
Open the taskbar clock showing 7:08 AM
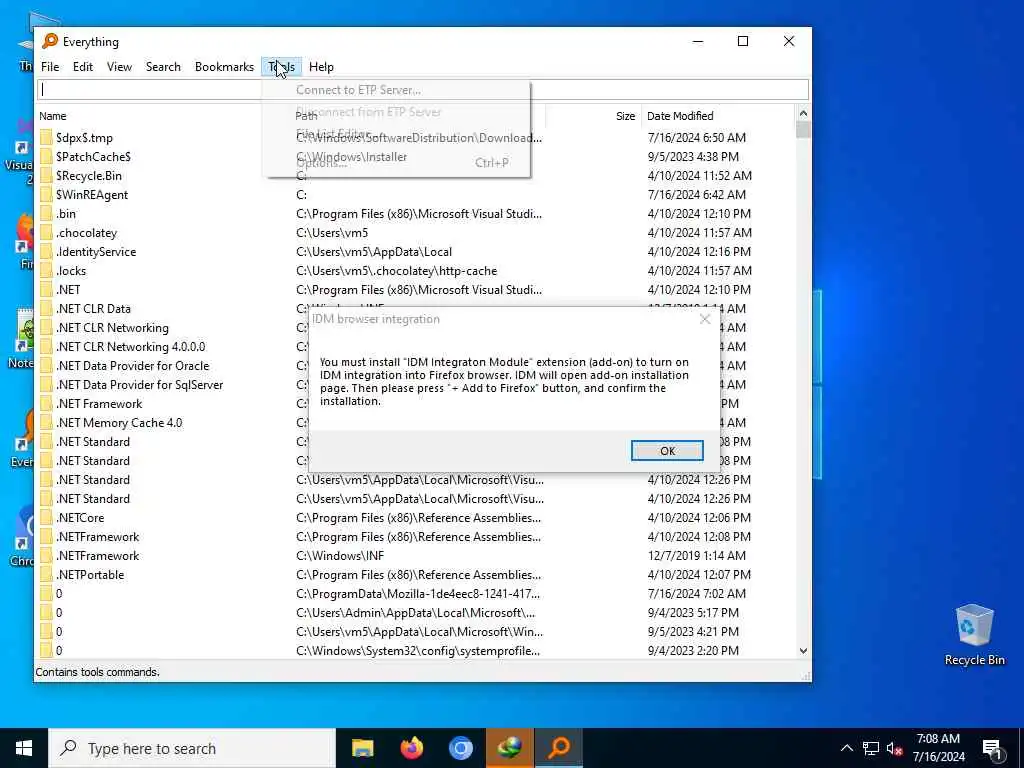coord(938,748)
